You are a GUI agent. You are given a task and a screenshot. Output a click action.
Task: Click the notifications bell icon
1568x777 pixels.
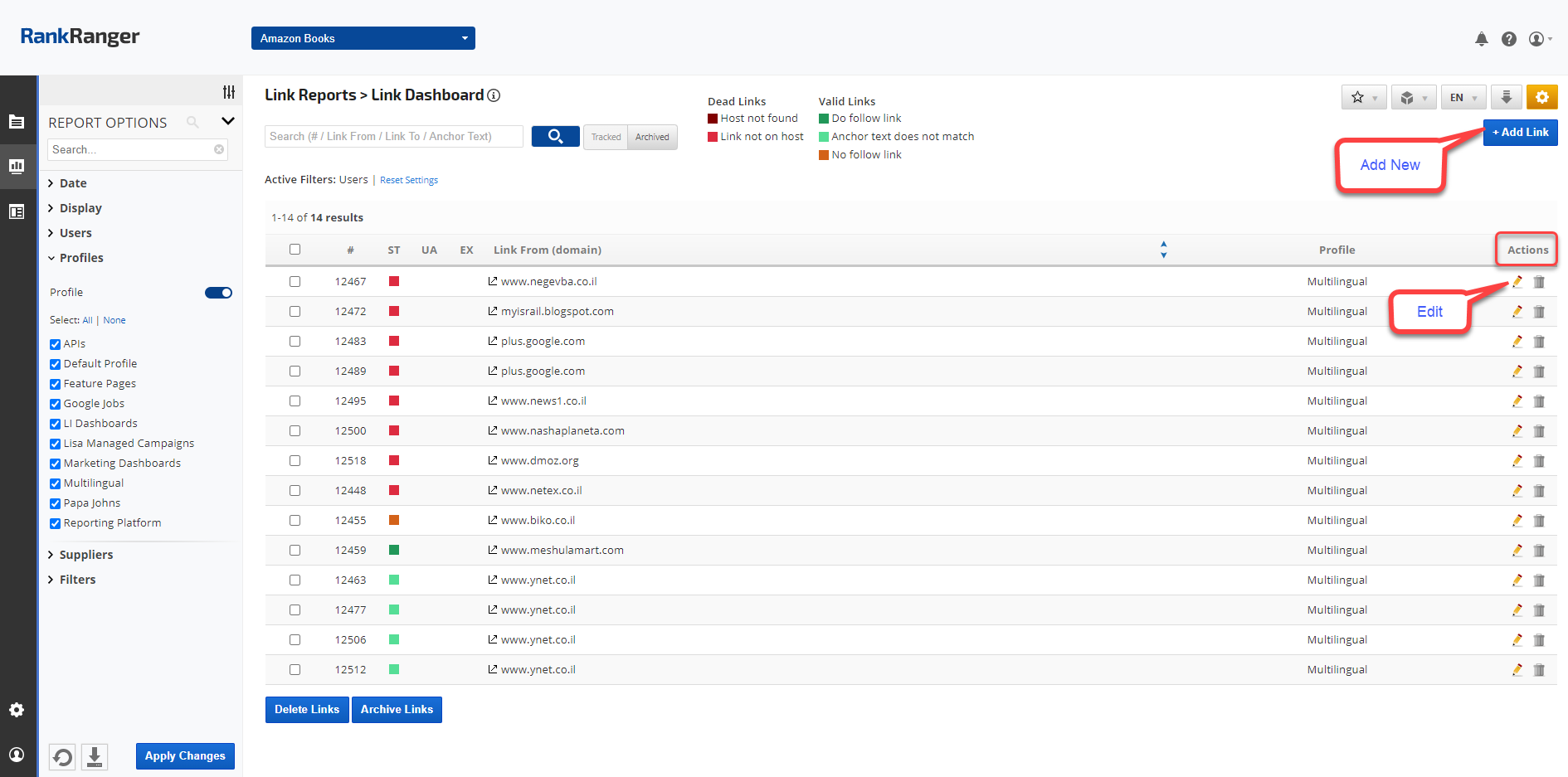coord(1481,39)
